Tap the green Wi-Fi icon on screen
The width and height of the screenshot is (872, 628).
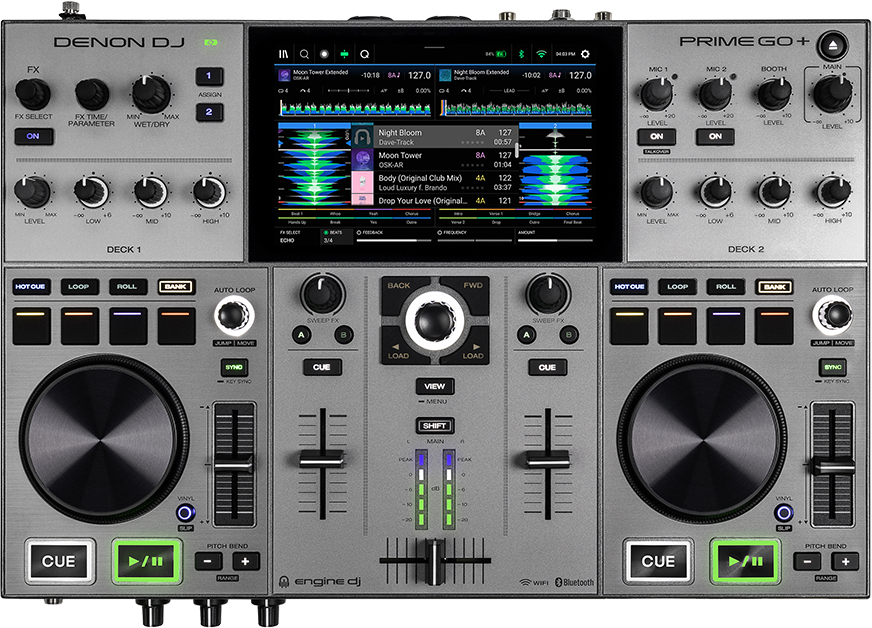541,53
